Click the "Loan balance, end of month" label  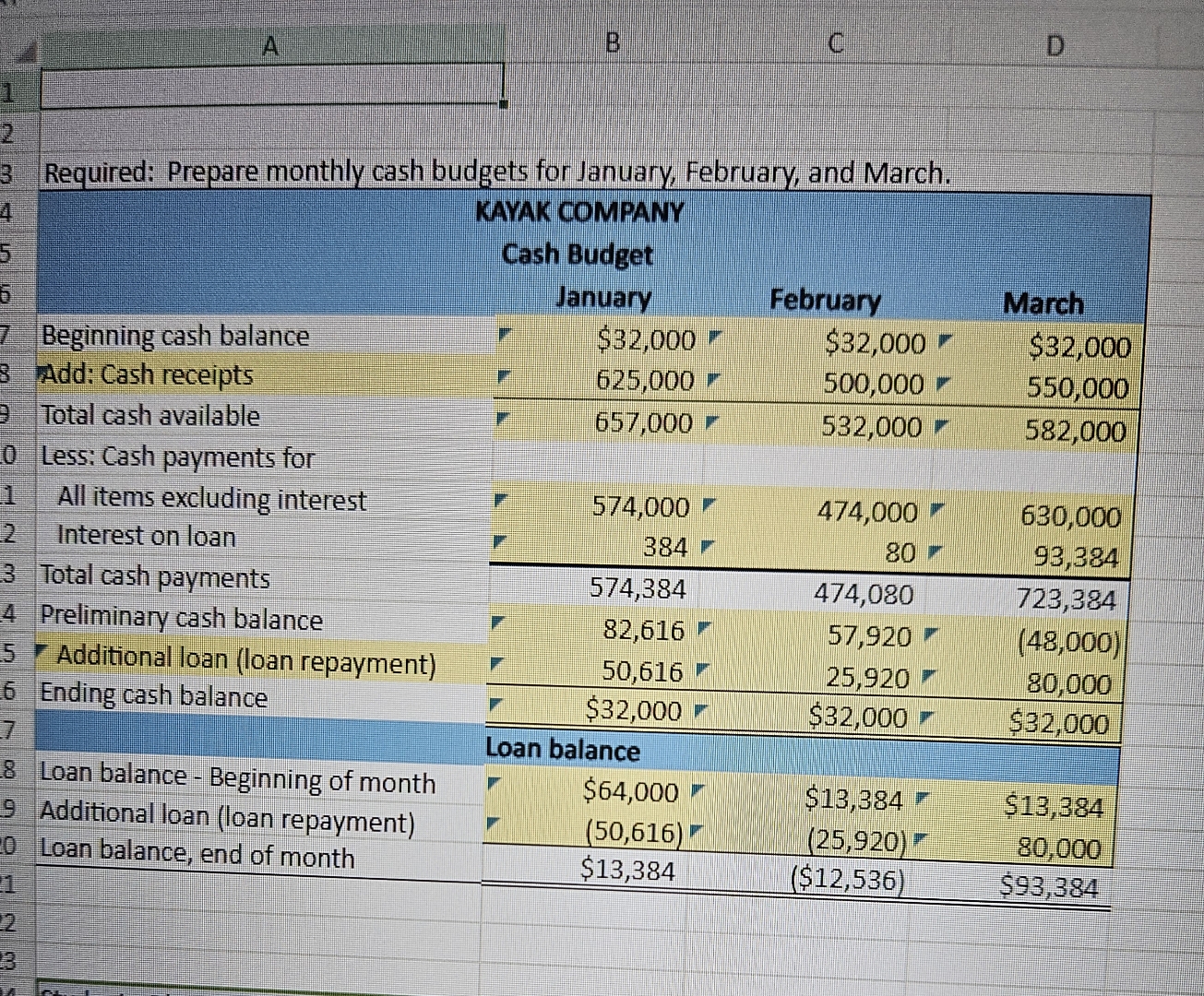click(197, 855)
